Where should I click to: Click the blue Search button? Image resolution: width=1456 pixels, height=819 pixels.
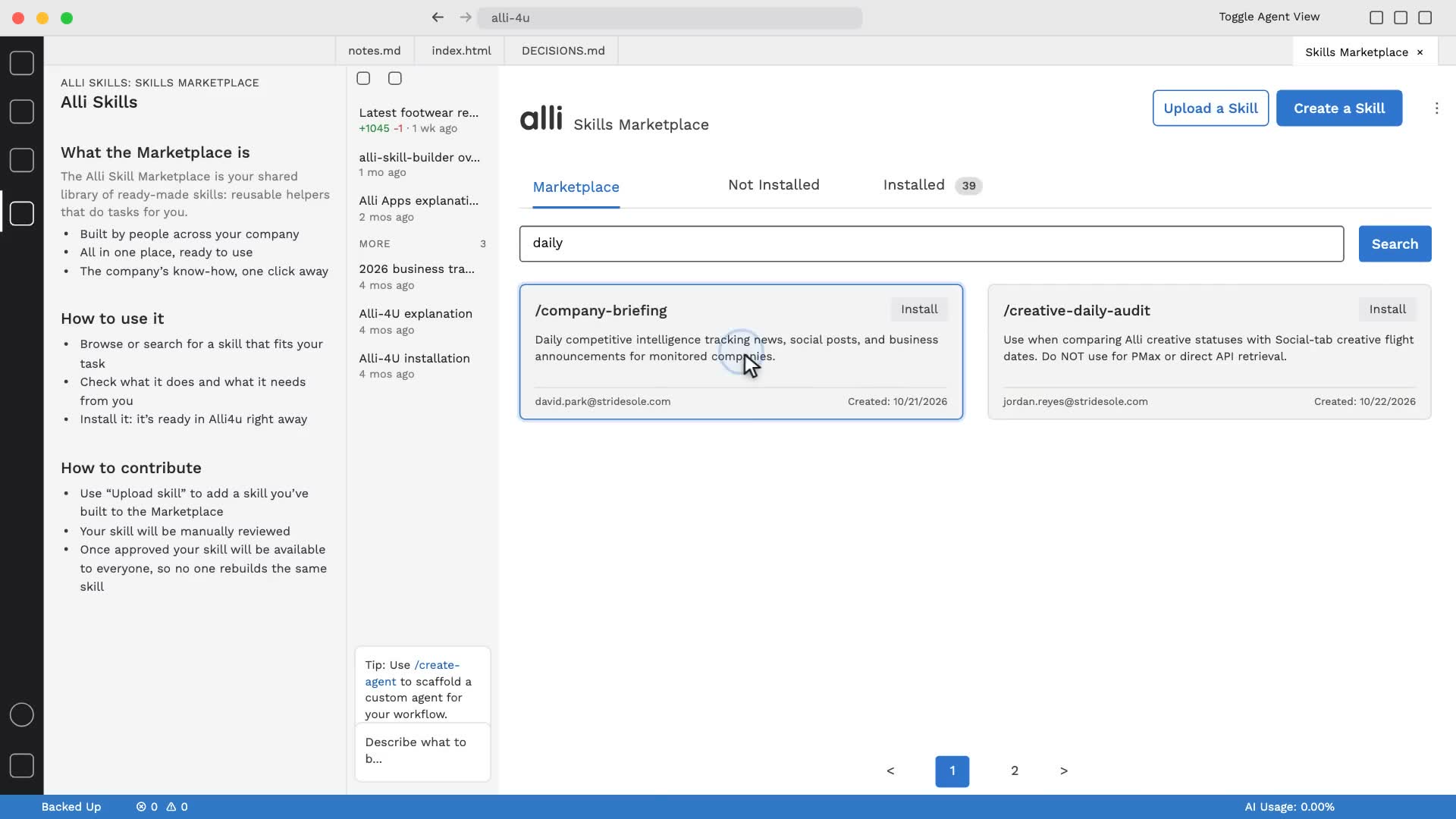pos(1395,243)
